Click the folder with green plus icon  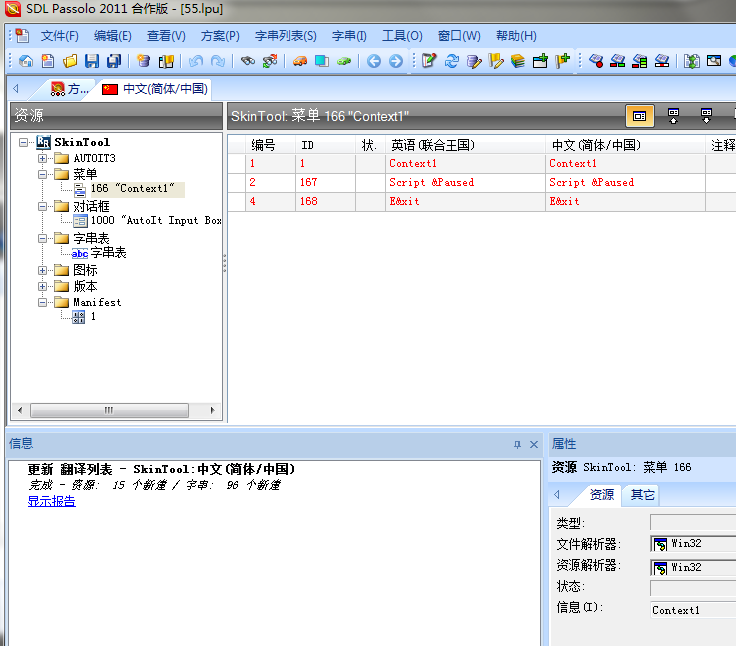click(540, 61)
